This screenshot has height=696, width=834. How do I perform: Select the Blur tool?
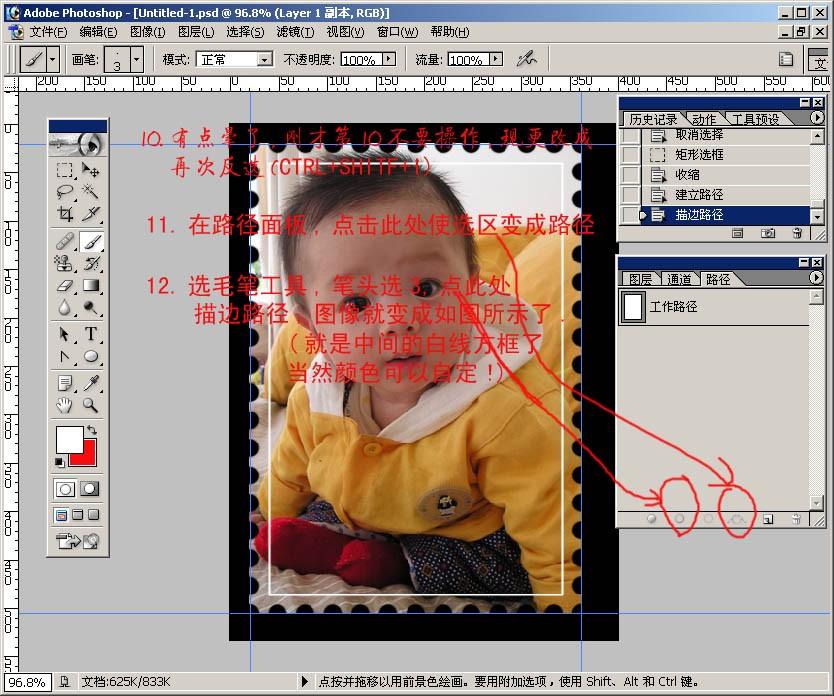point(65,307)
